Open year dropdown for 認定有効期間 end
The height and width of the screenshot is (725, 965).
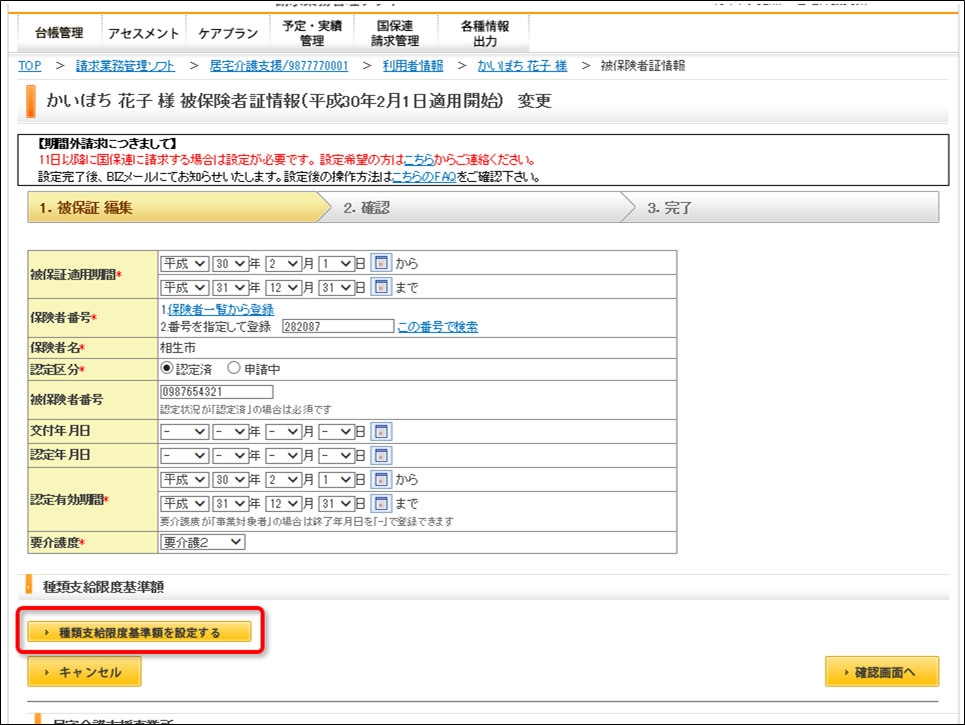pos(231,503)
